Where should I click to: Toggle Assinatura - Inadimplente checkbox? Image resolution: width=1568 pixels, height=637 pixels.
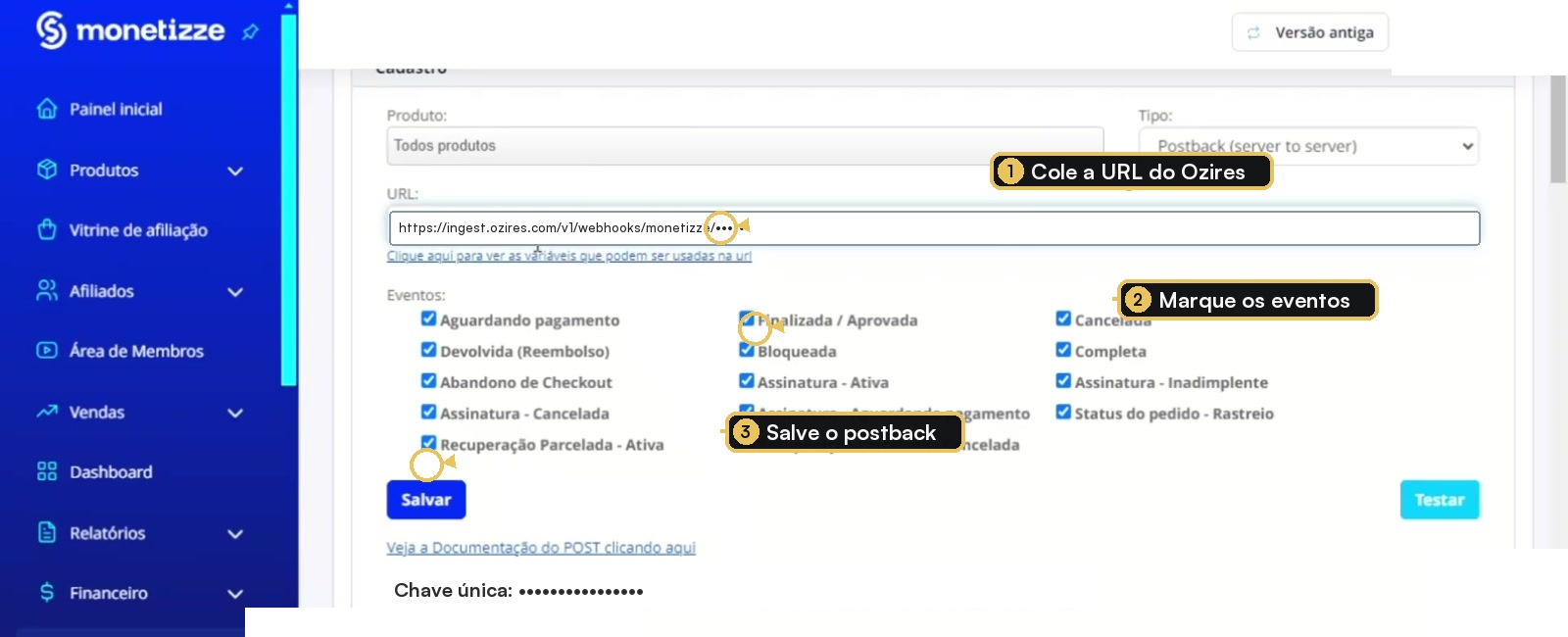(1063, 381)
